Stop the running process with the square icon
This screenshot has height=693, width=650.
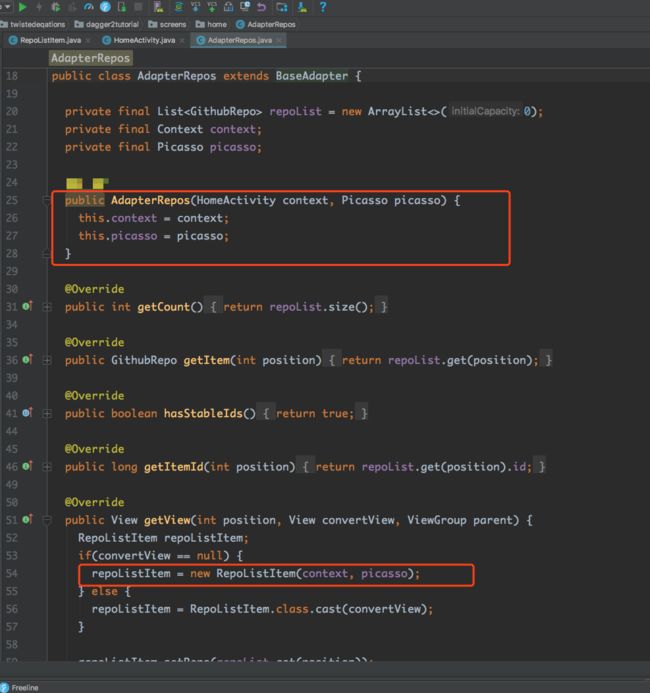pyautogui.click(x=138, y=7)
